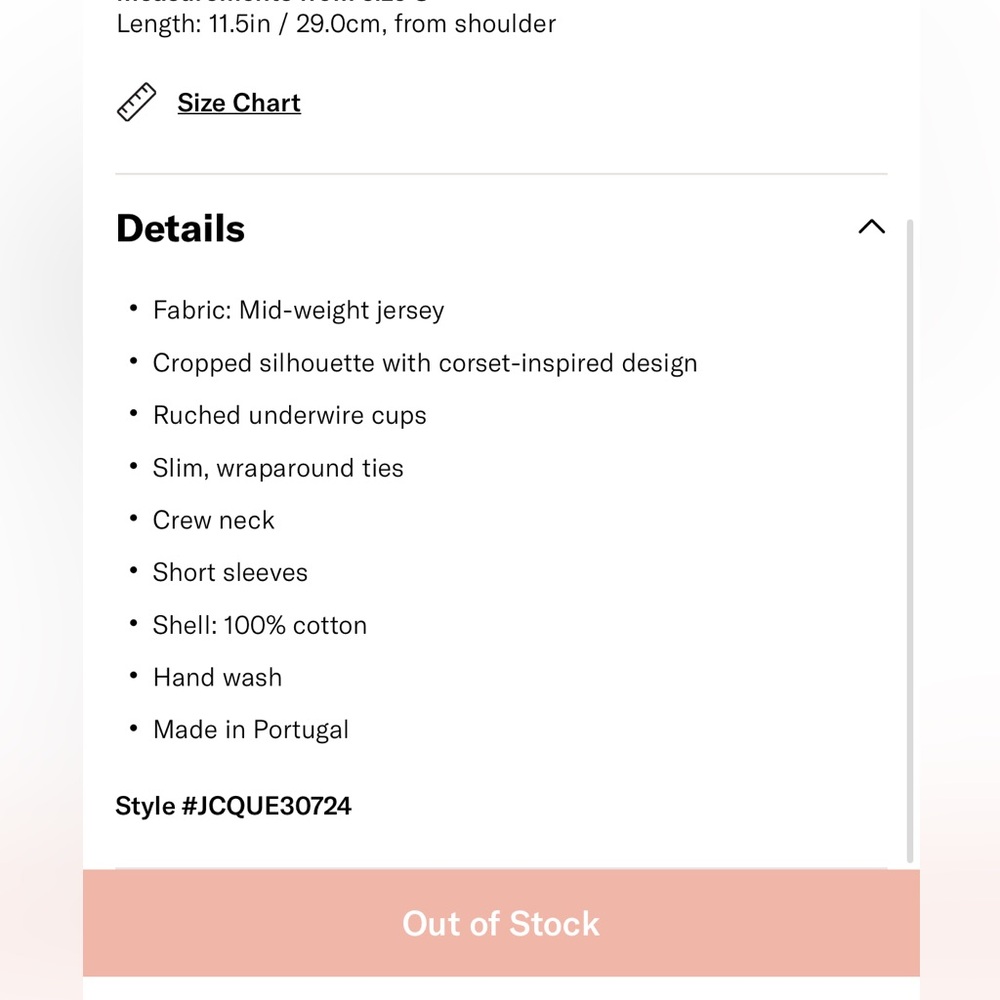Select the Slim, wraparound ties line

pos(278,468)
